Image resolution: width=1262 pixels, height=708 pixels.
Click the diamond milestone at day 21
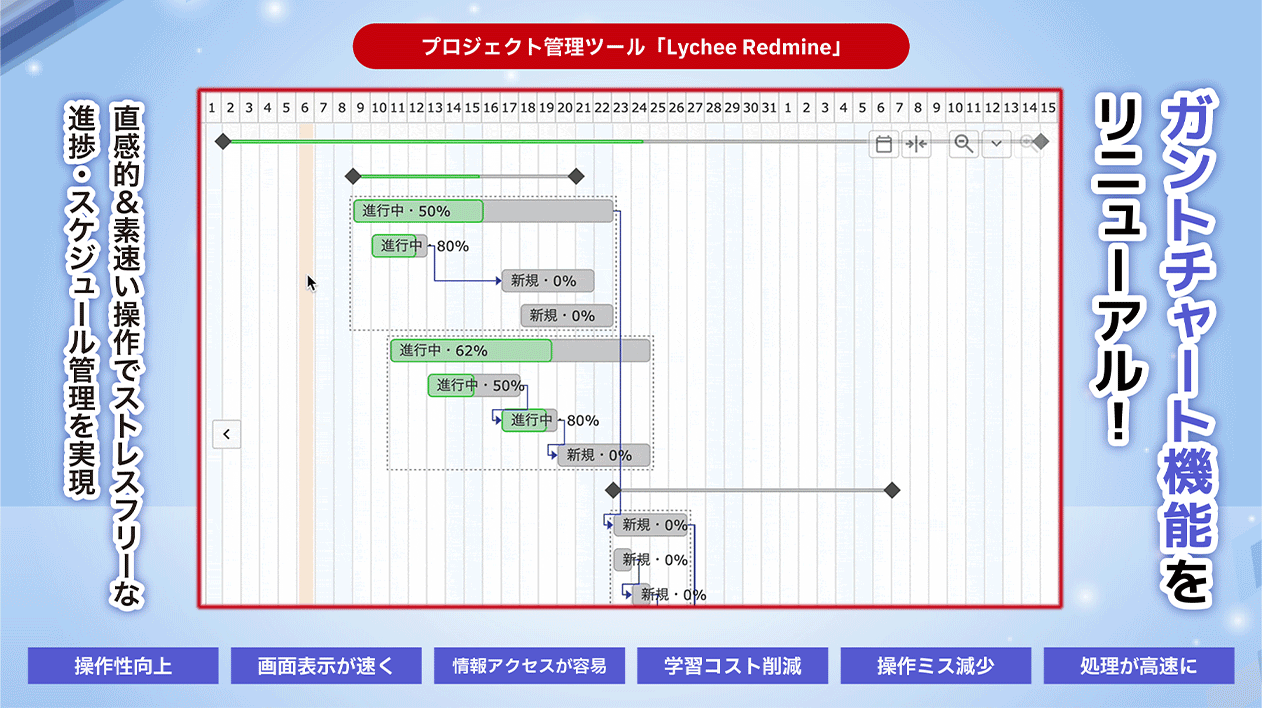pos(575,177)
